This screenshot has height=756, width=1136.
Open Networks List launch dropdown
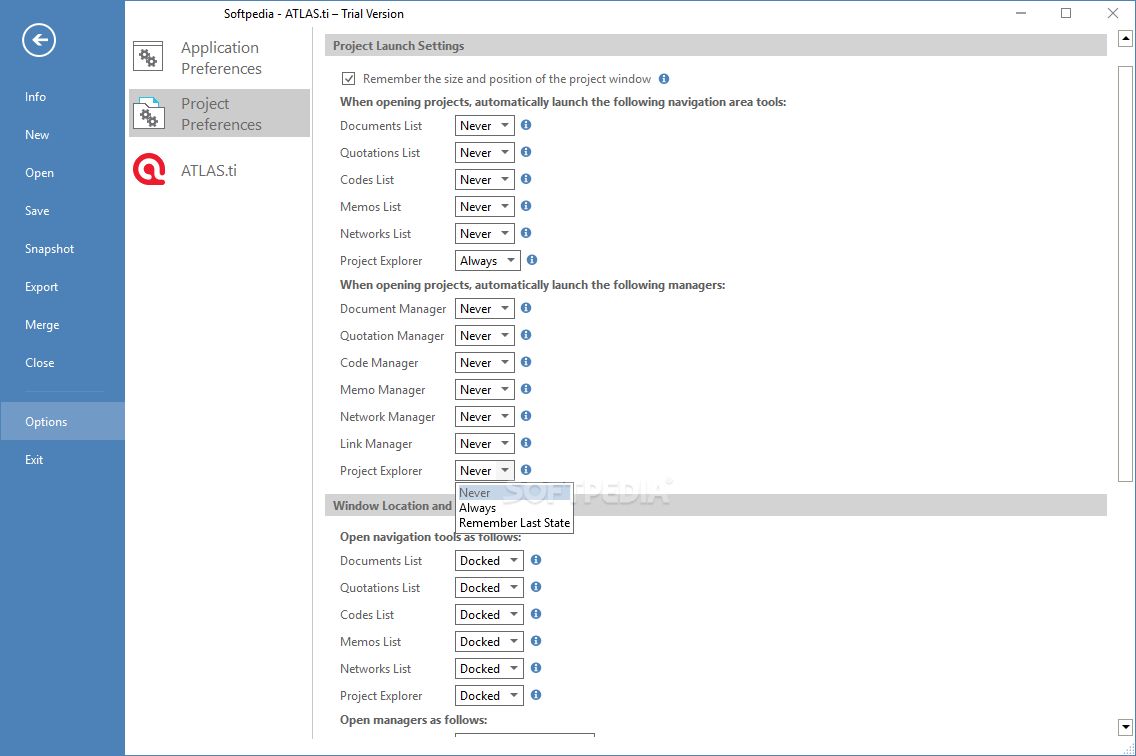485,233
